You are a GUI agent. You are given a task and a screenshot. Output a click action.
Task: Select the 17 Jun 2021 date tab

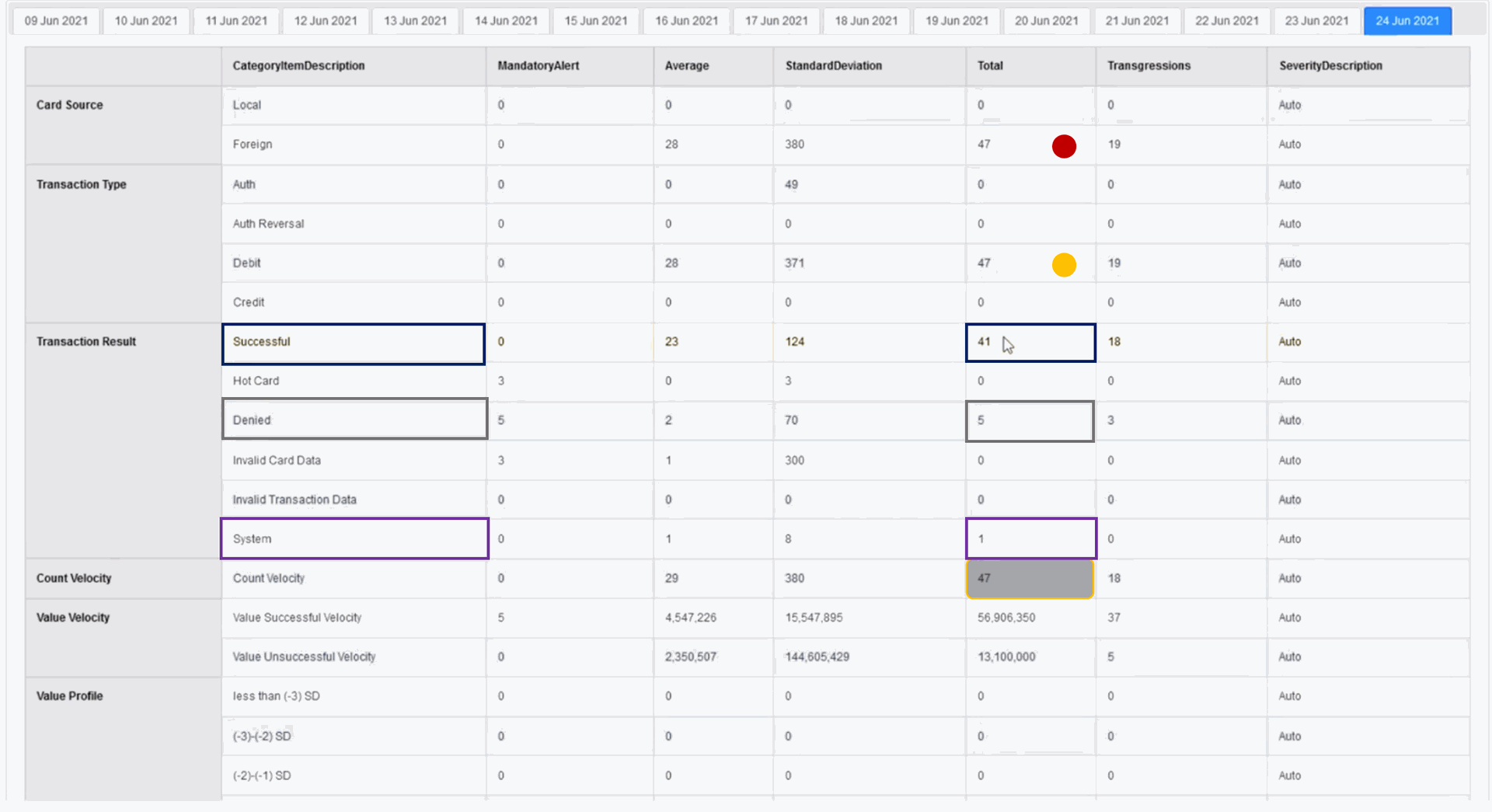pos(776,21)
